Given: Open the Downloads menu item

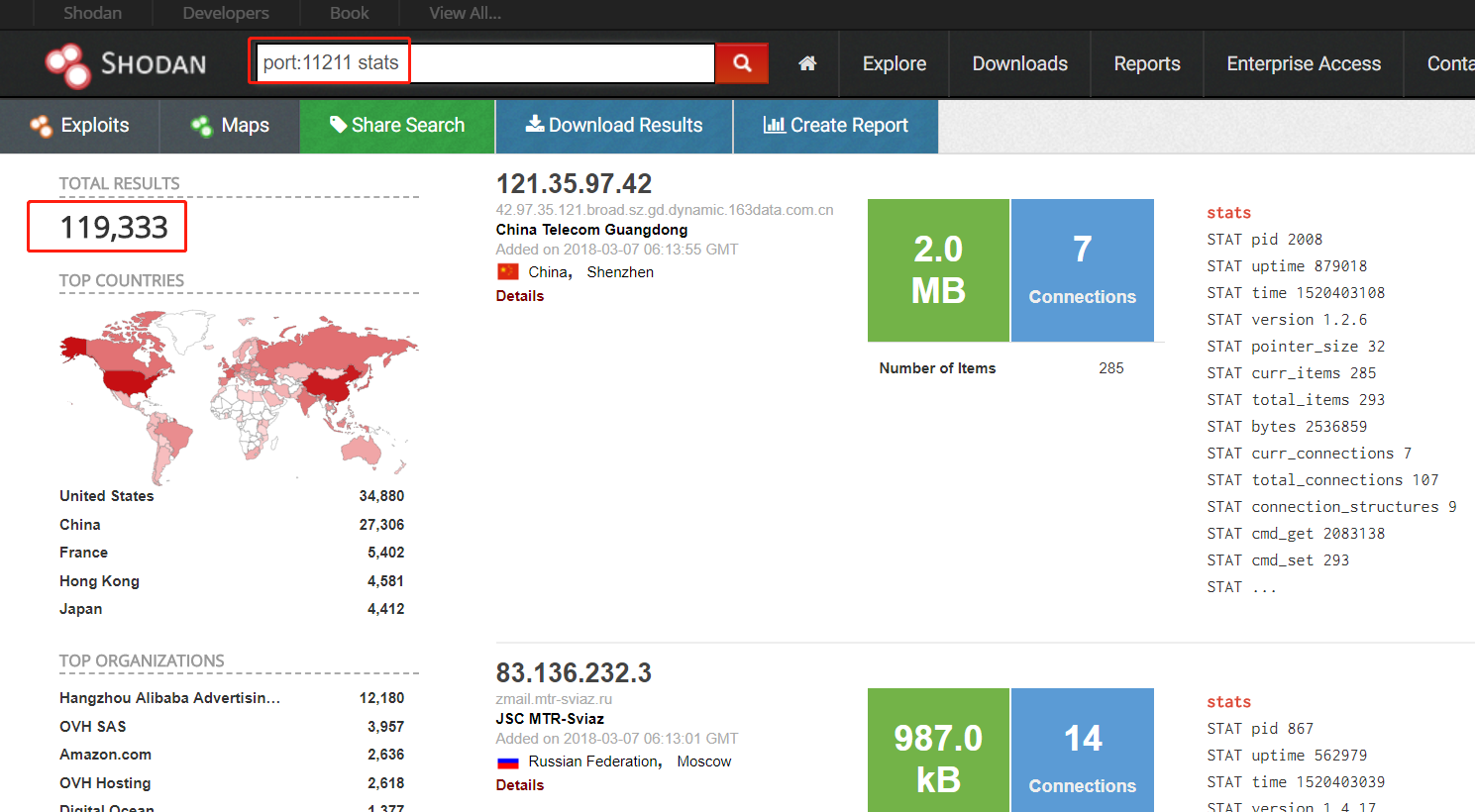Looking at the screenshot, I should click(1020, 63).
